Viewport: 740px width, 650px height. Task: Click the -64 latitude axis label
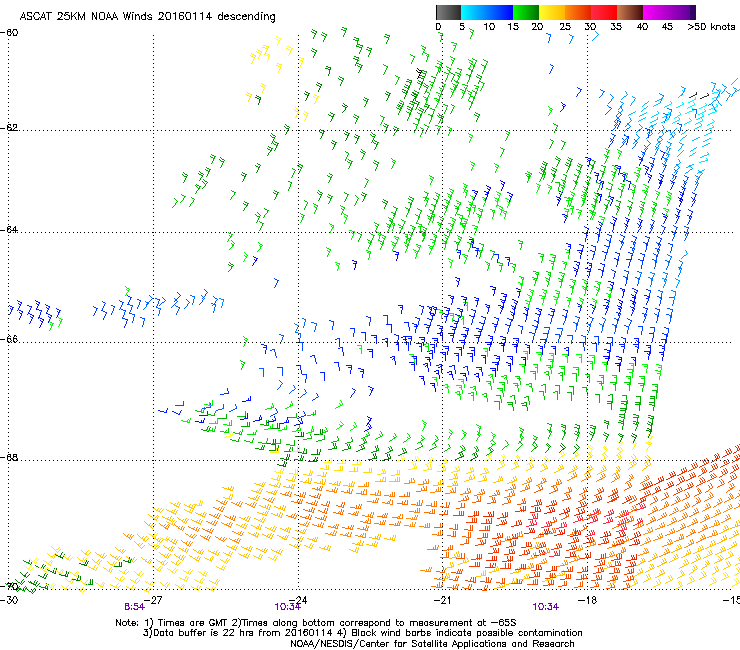[9, 230]
